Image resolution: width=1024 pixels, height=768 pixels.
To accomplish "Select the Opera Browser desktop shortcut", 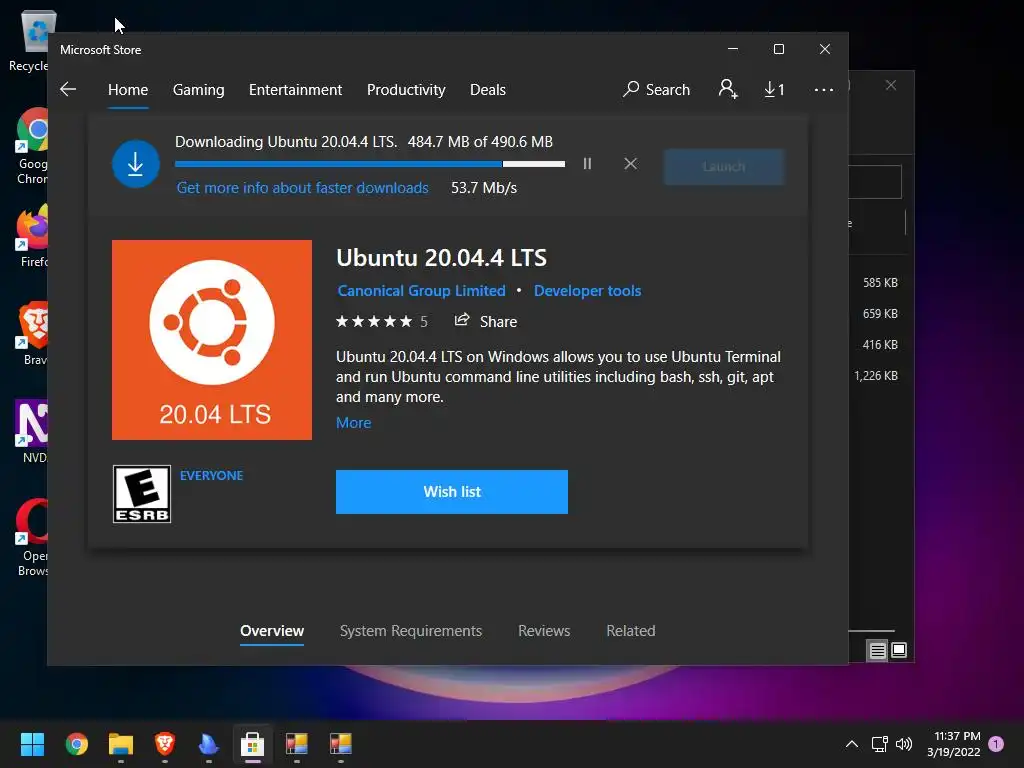I will coord(32,538).
